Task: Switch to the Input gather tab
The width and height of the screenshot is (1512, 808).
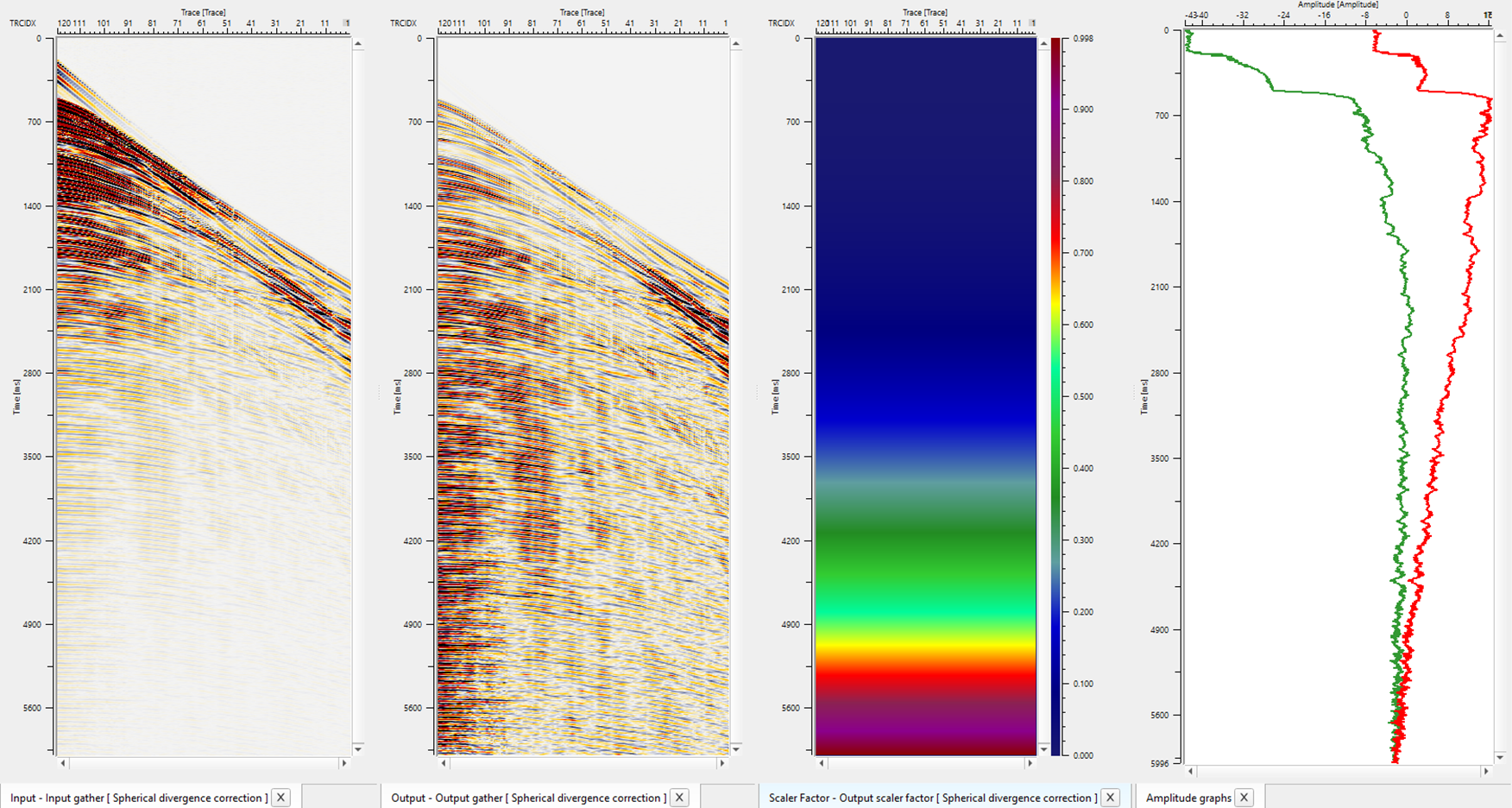Action: (x=138, y=798)
